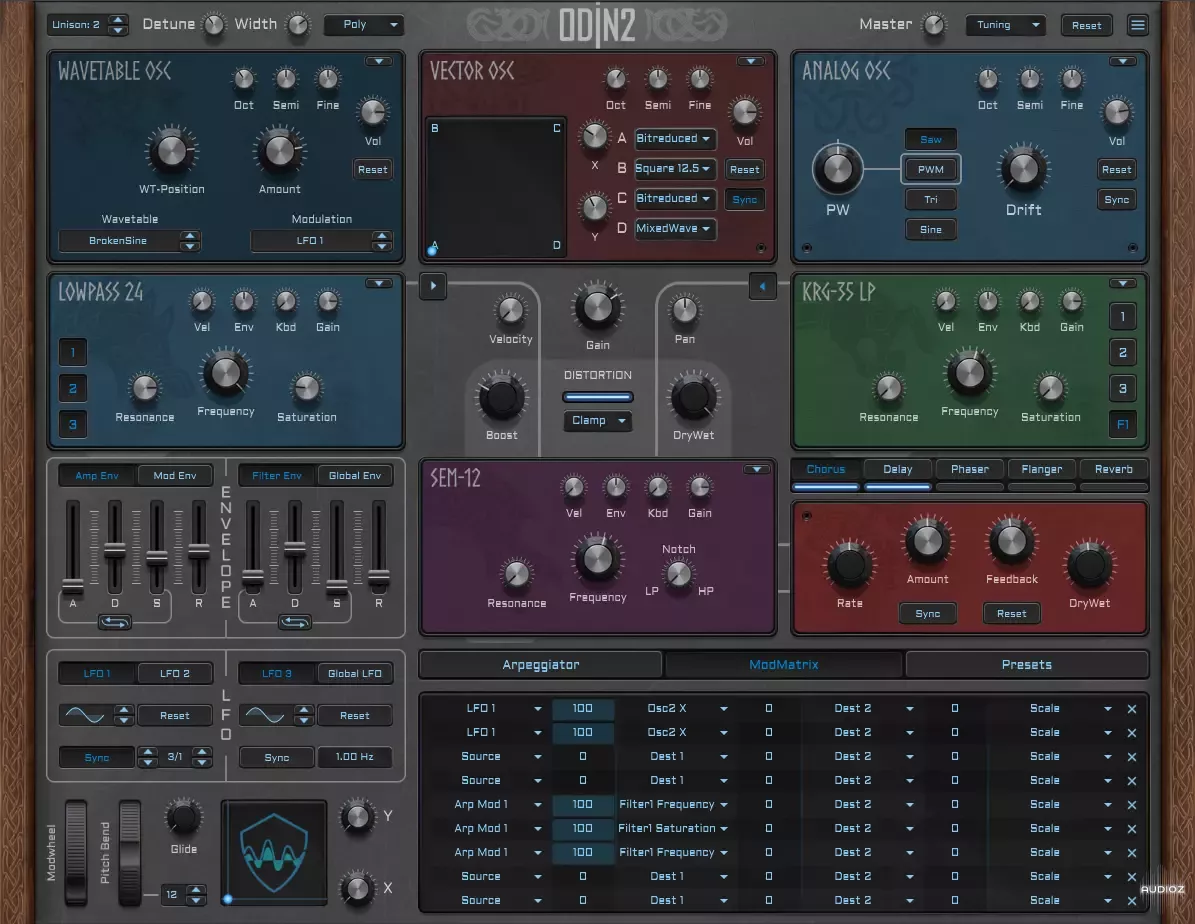Click the LFO 3 Sync button
This screenshot has width=1195, height=924.
(276, 758)
